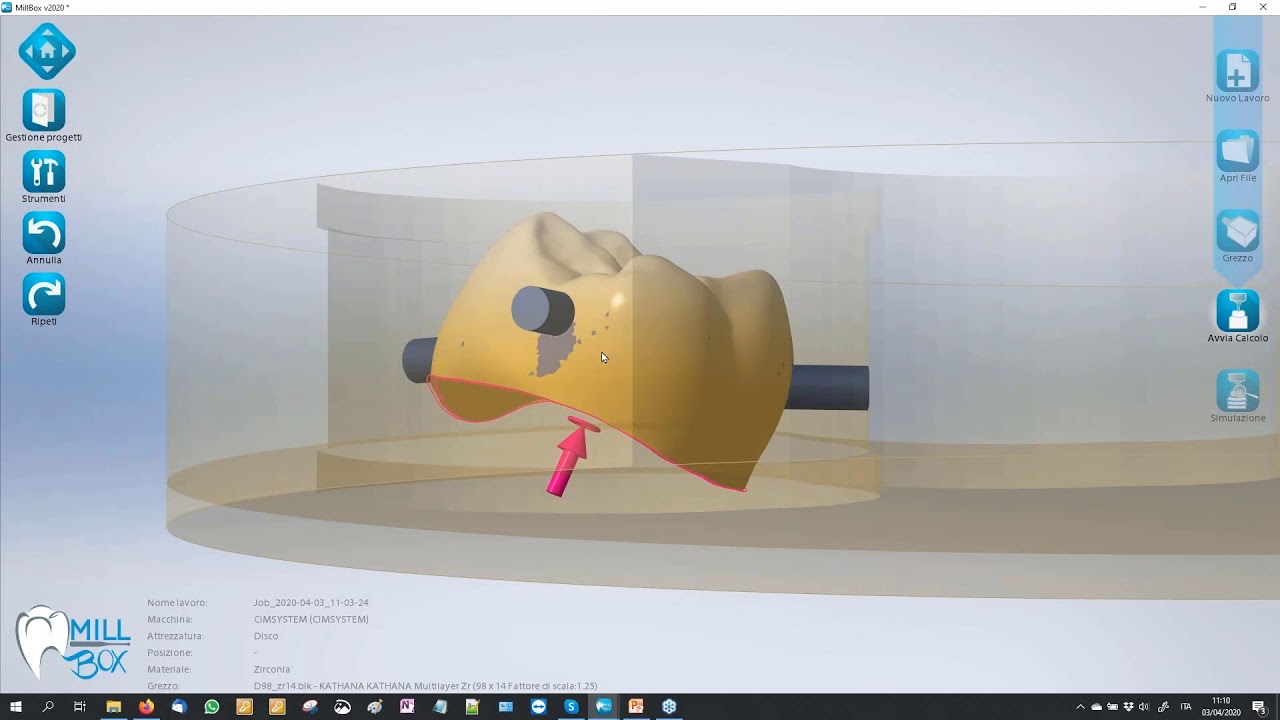The width and height of the screenshot is (1280, 720).
Task: Start Avvia Calcolo
Action: [x=1237, y=311]
